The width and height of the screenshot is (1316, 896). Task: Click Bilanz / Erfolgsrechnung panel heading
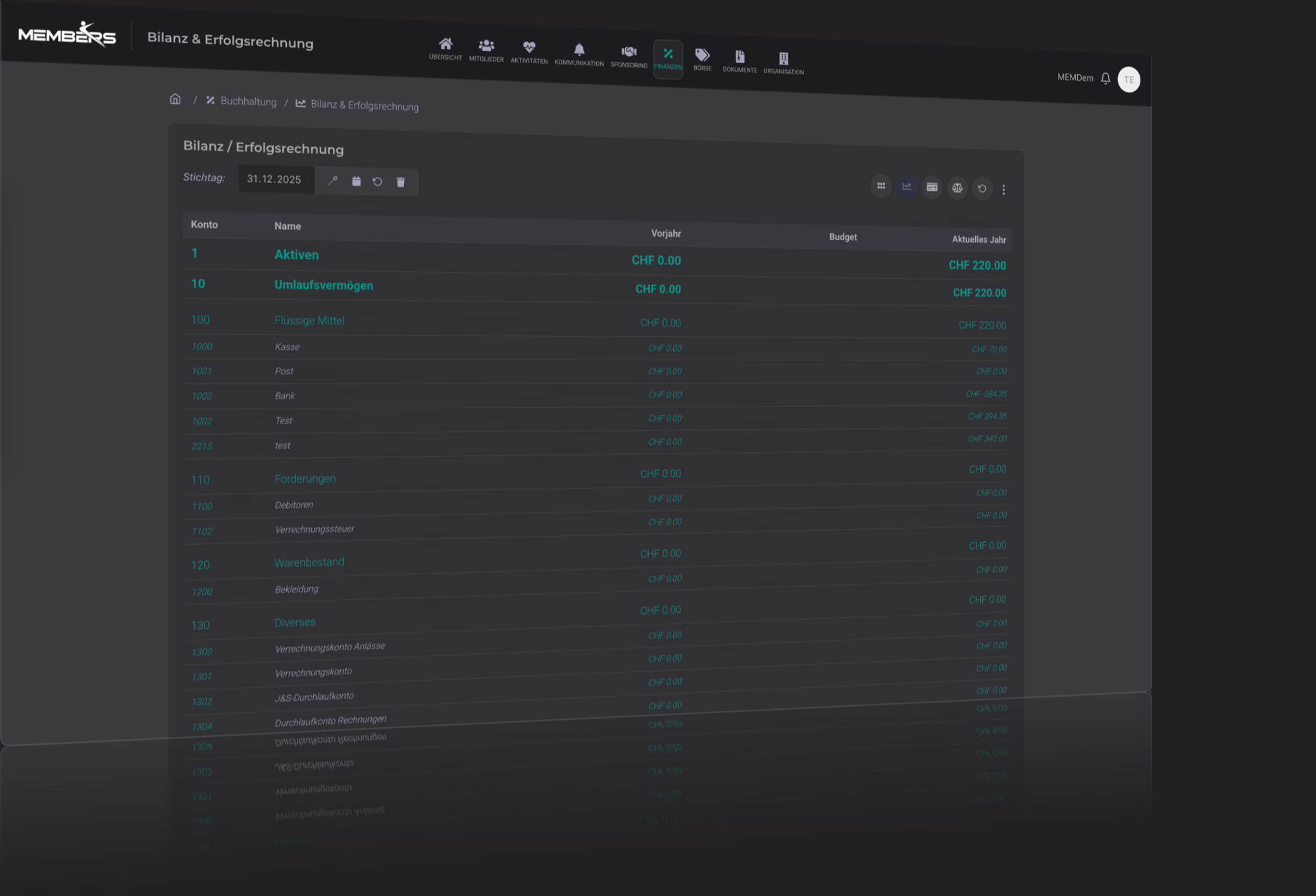263,147
